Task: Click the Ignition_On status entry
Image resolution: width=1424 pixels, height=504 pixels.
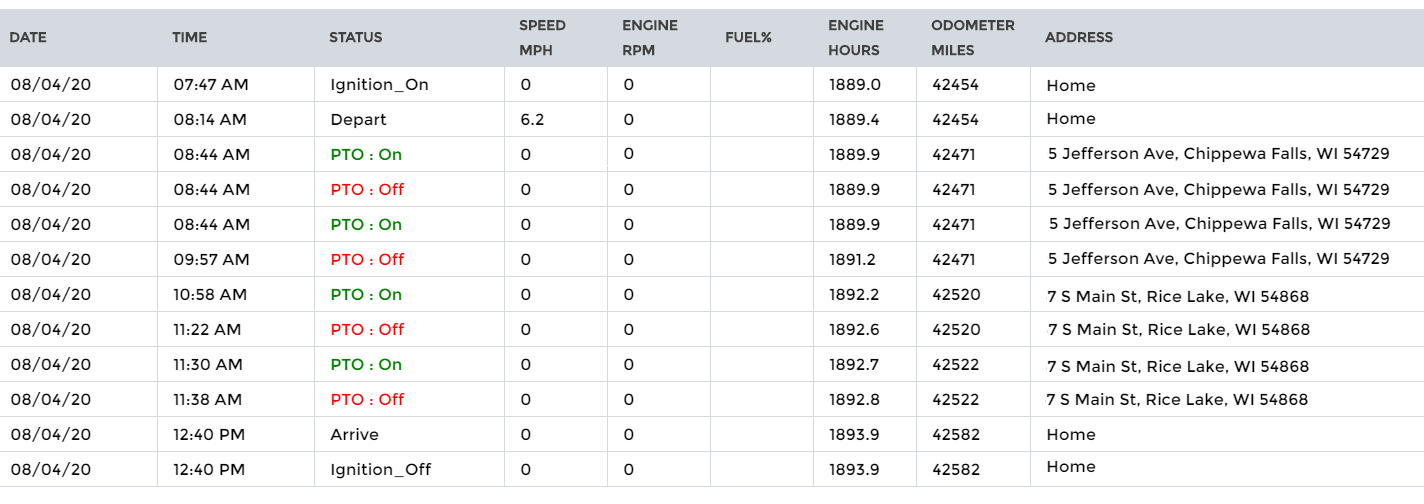Action: [x=379, y=85]
